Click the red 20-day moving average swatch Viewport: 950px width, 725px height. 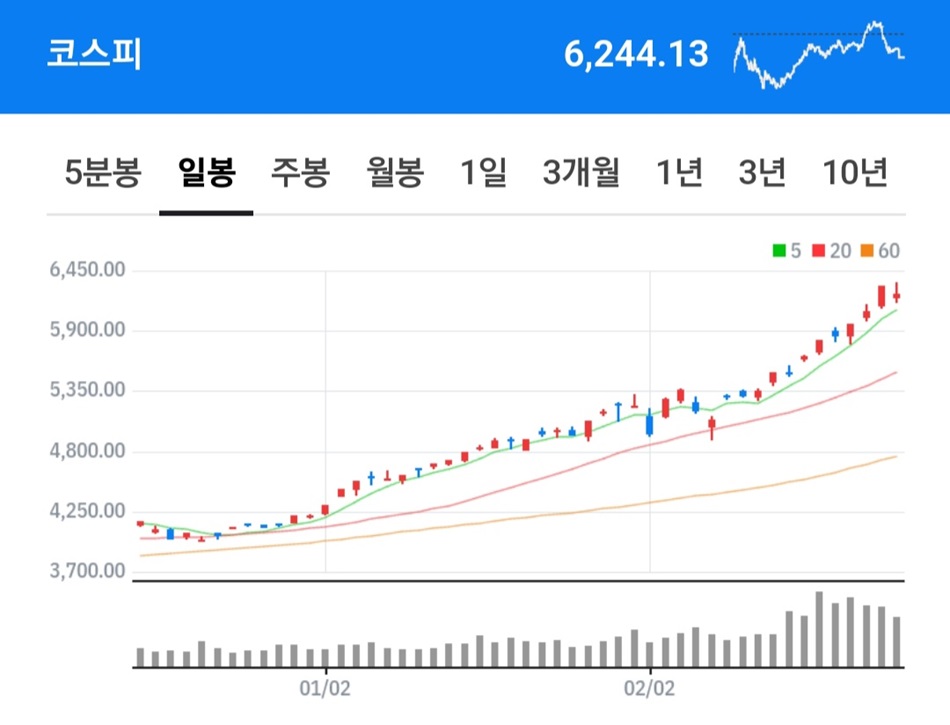819,250
